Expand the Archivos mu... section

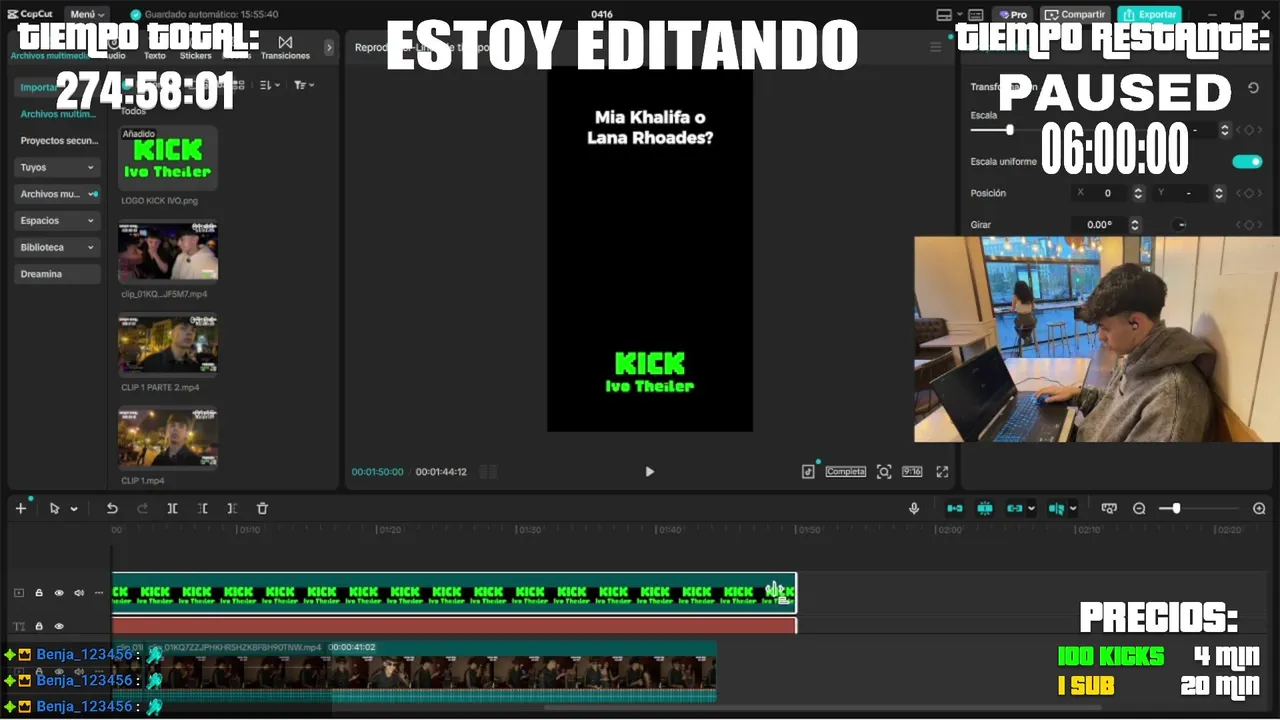point(58,194)
